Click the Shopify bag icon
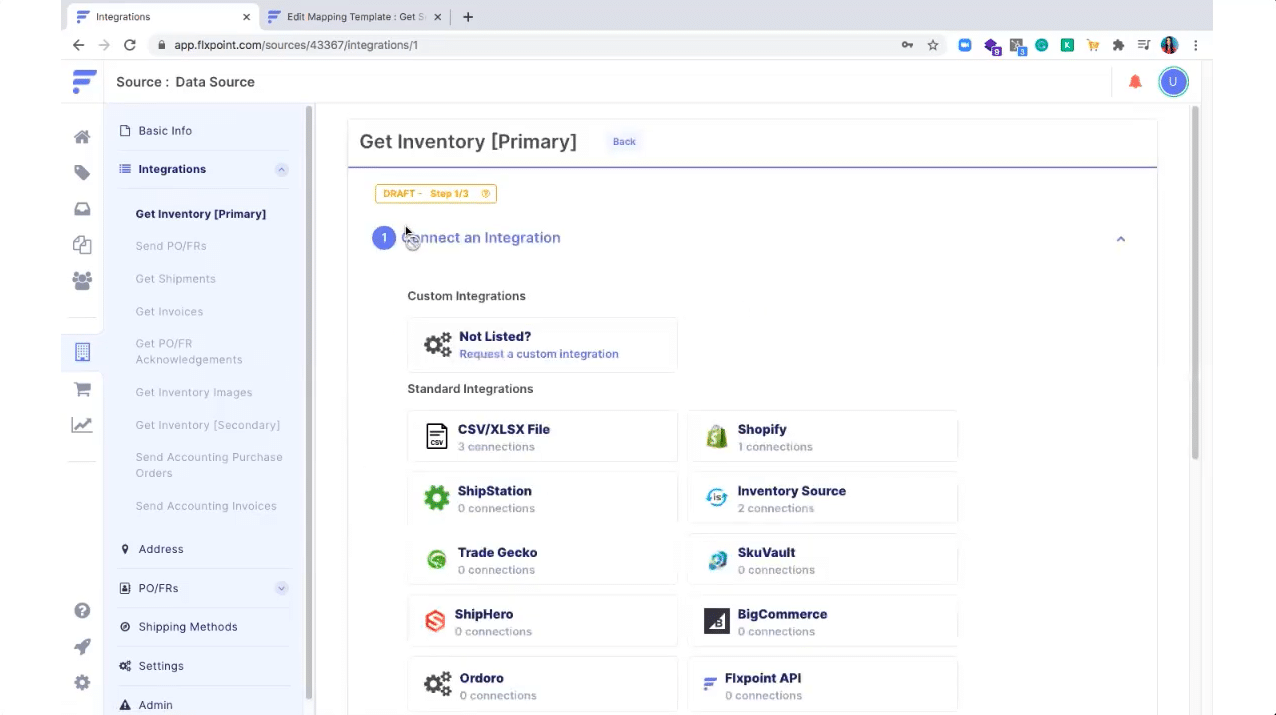 pyautogui.click(x=716, y=436)
